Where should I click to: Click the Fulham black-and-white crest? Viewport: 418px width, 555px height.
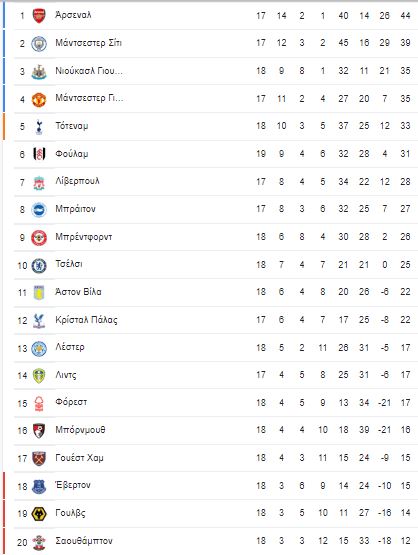(x=39, y=154)
